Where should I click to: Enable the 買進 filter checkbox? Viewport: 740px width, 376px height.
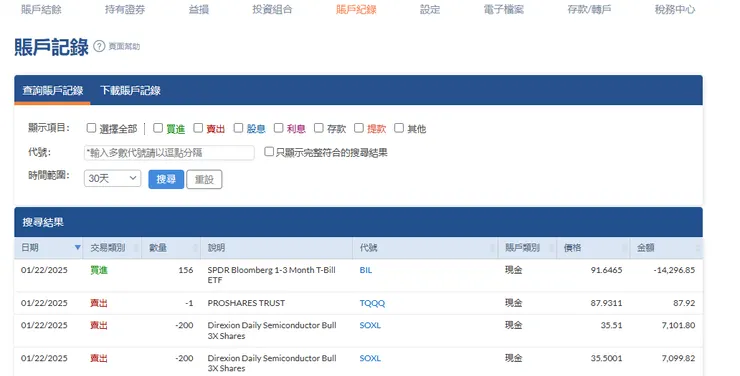158,128
